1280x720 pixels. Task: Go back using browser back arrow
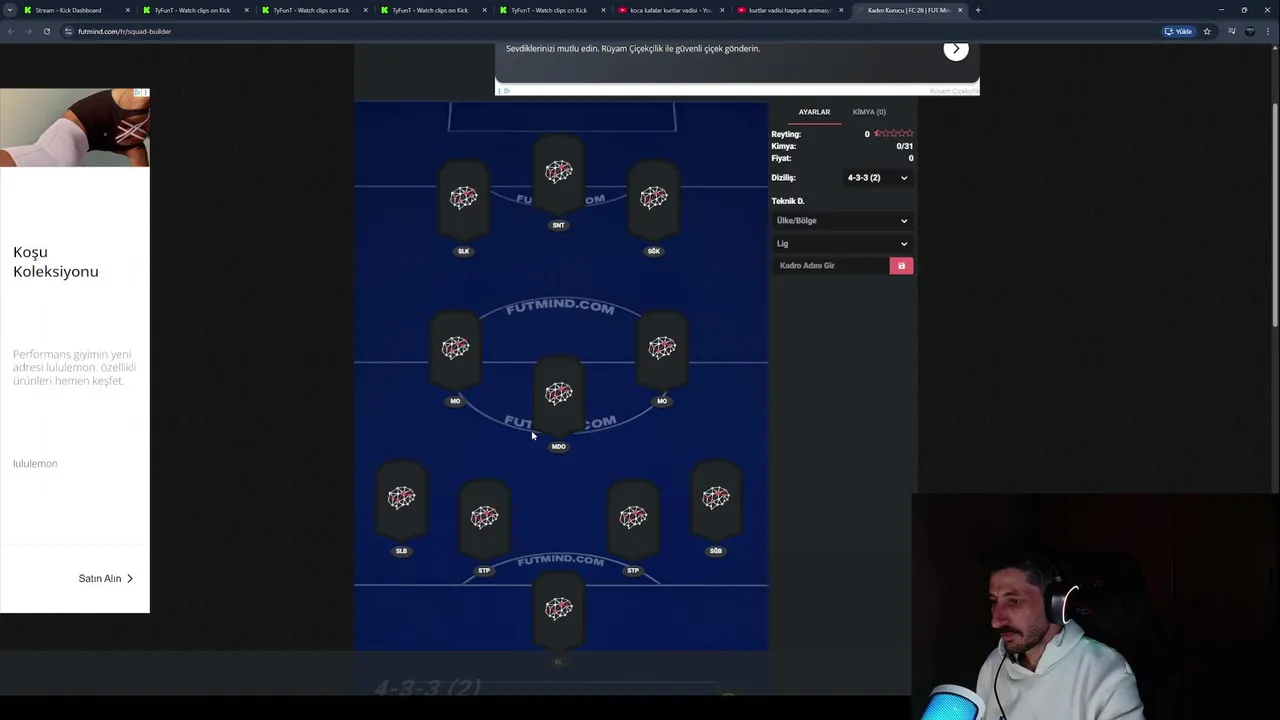(11, 31)
